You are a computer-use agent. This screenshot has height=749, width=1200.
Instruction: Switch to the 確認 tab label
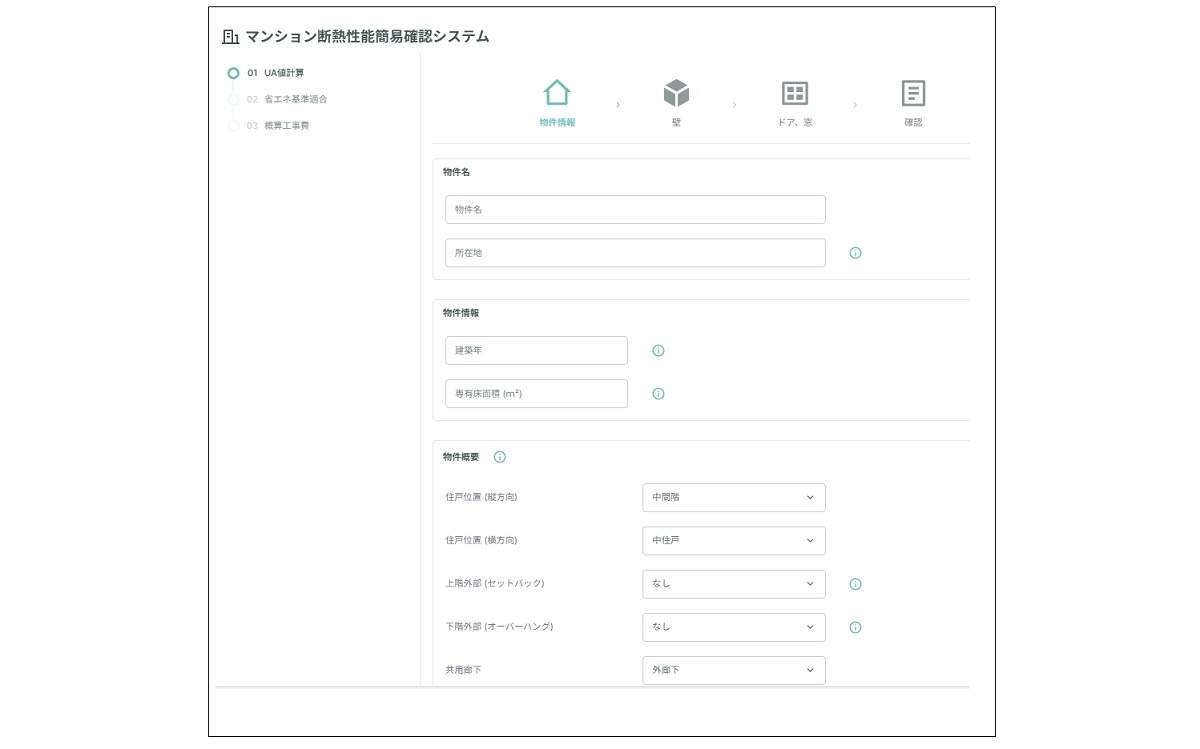[x=913, y=122]
